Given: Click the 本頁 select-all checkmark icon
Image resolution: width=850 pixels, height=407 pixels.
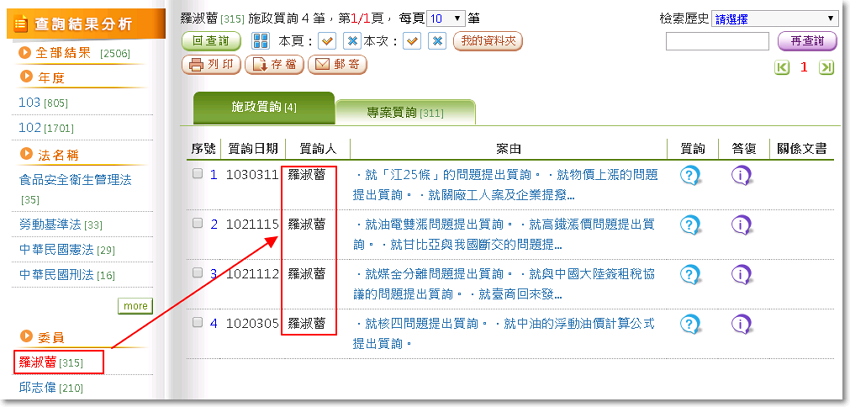Looking at the screenshot, I should 326,41.
